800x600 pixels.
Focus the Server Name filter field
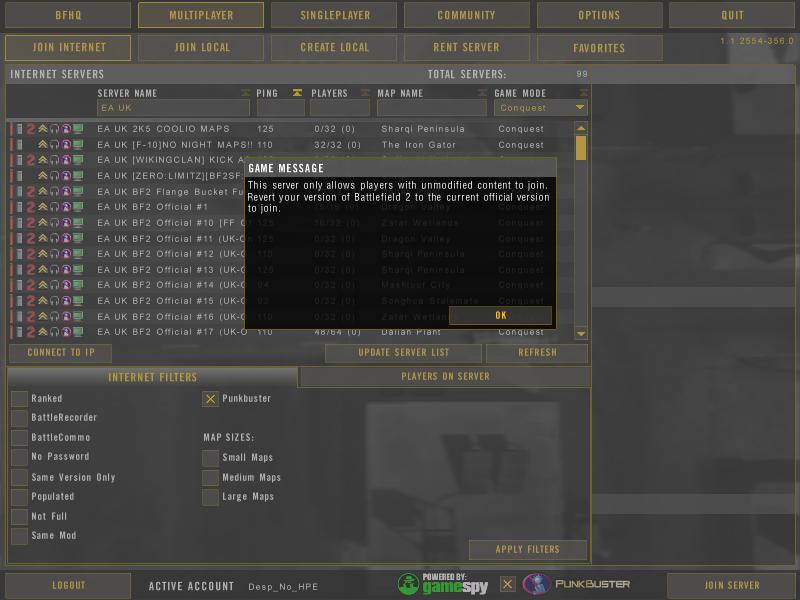click(x=173, y=108)
